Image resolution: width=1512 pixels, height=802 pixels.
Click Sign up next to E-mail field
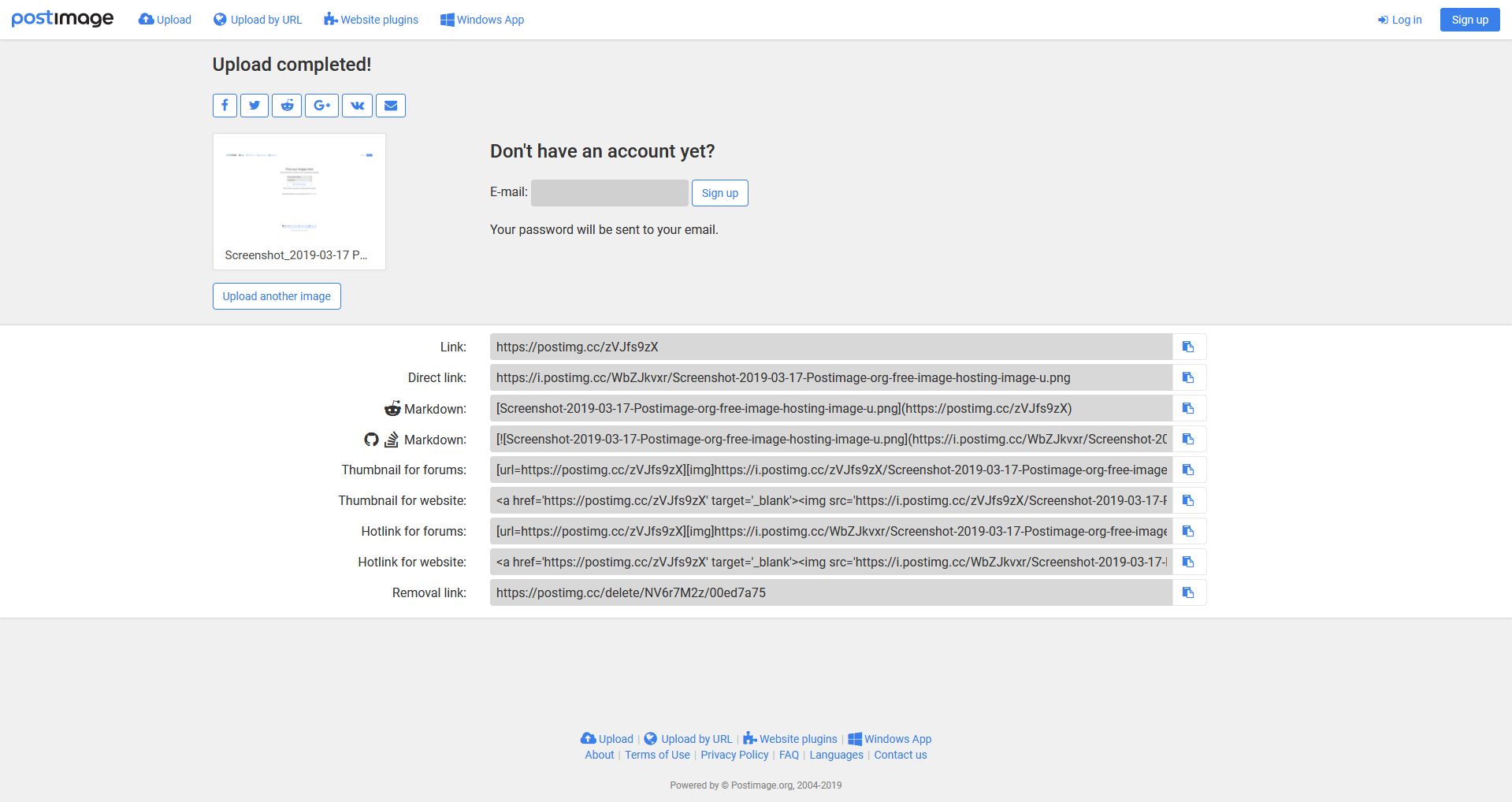pos(720,193)
